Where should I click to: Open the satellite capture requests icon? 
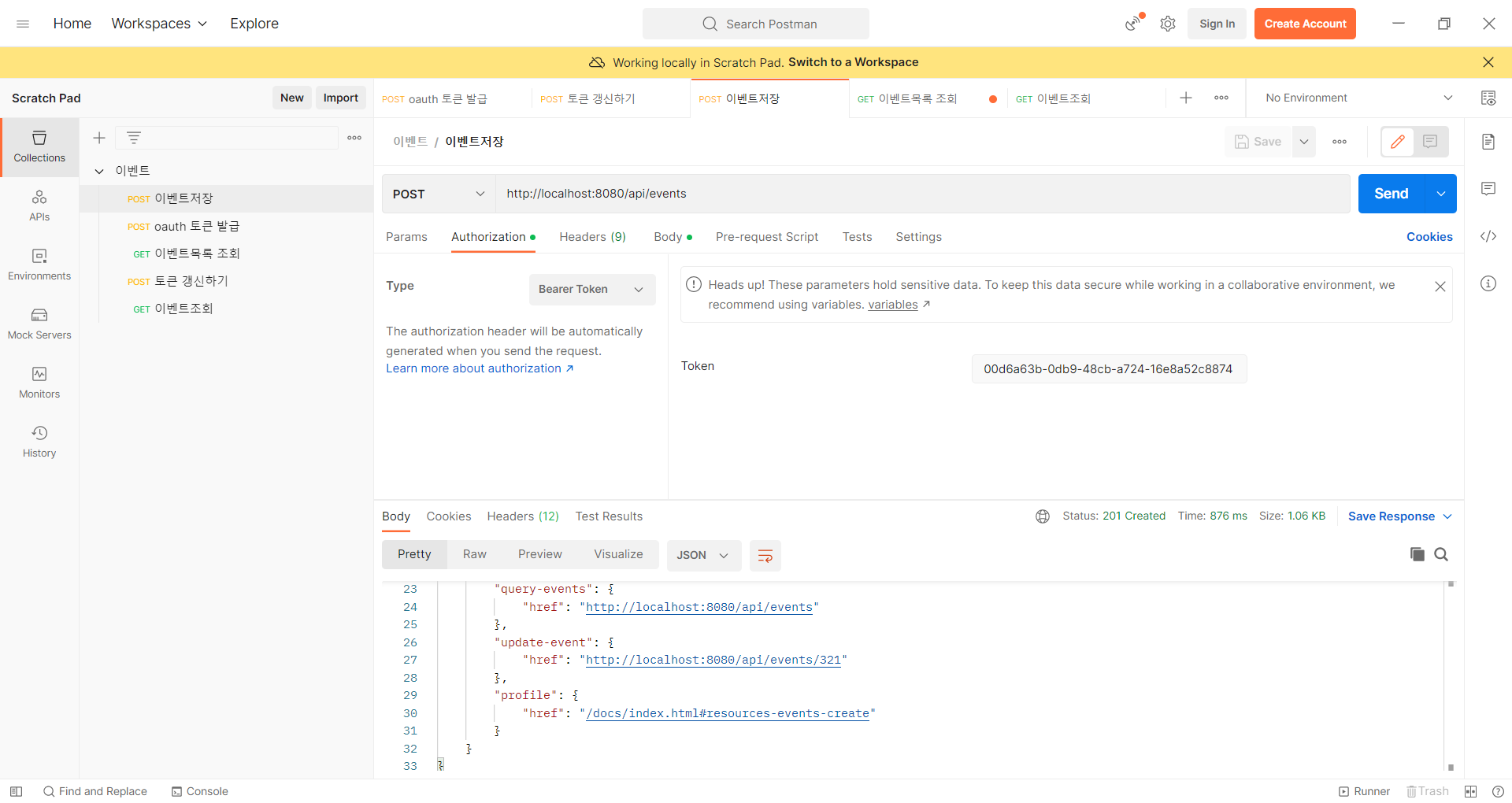tap(1134, 23)
